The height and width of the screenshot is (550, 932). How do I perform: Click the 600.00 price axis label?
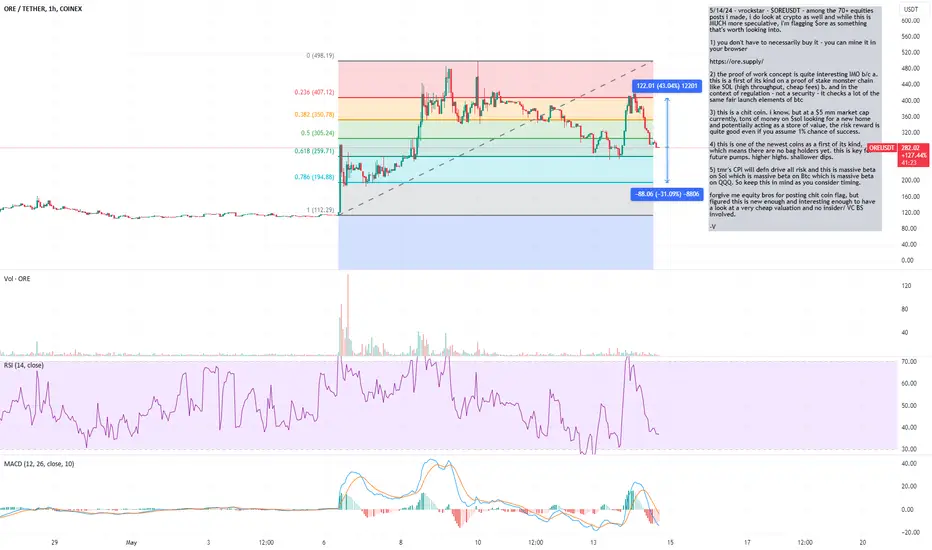(911, 21)
